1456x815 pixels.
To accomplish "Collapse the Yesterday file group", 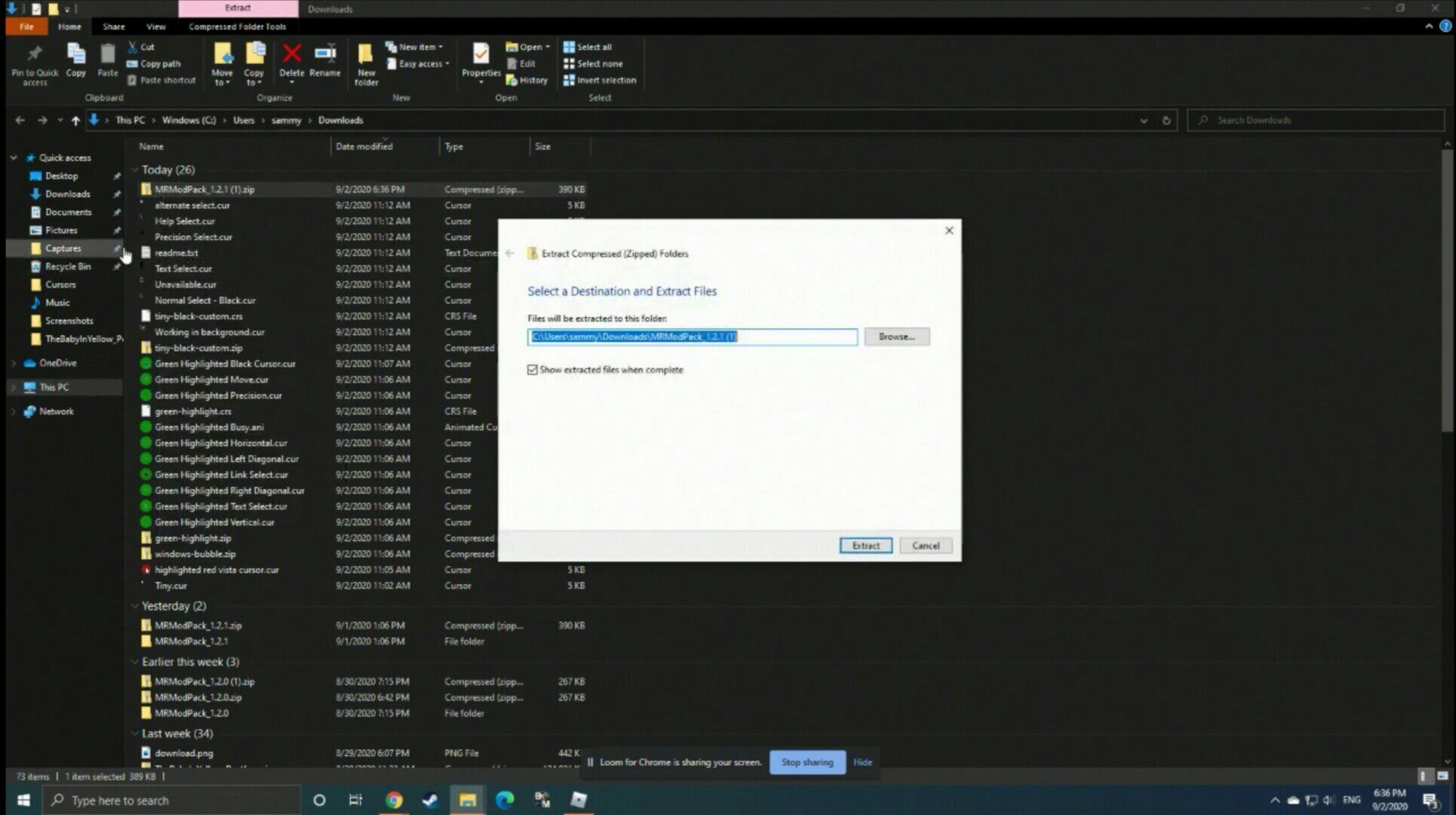I will pos(135,606).
